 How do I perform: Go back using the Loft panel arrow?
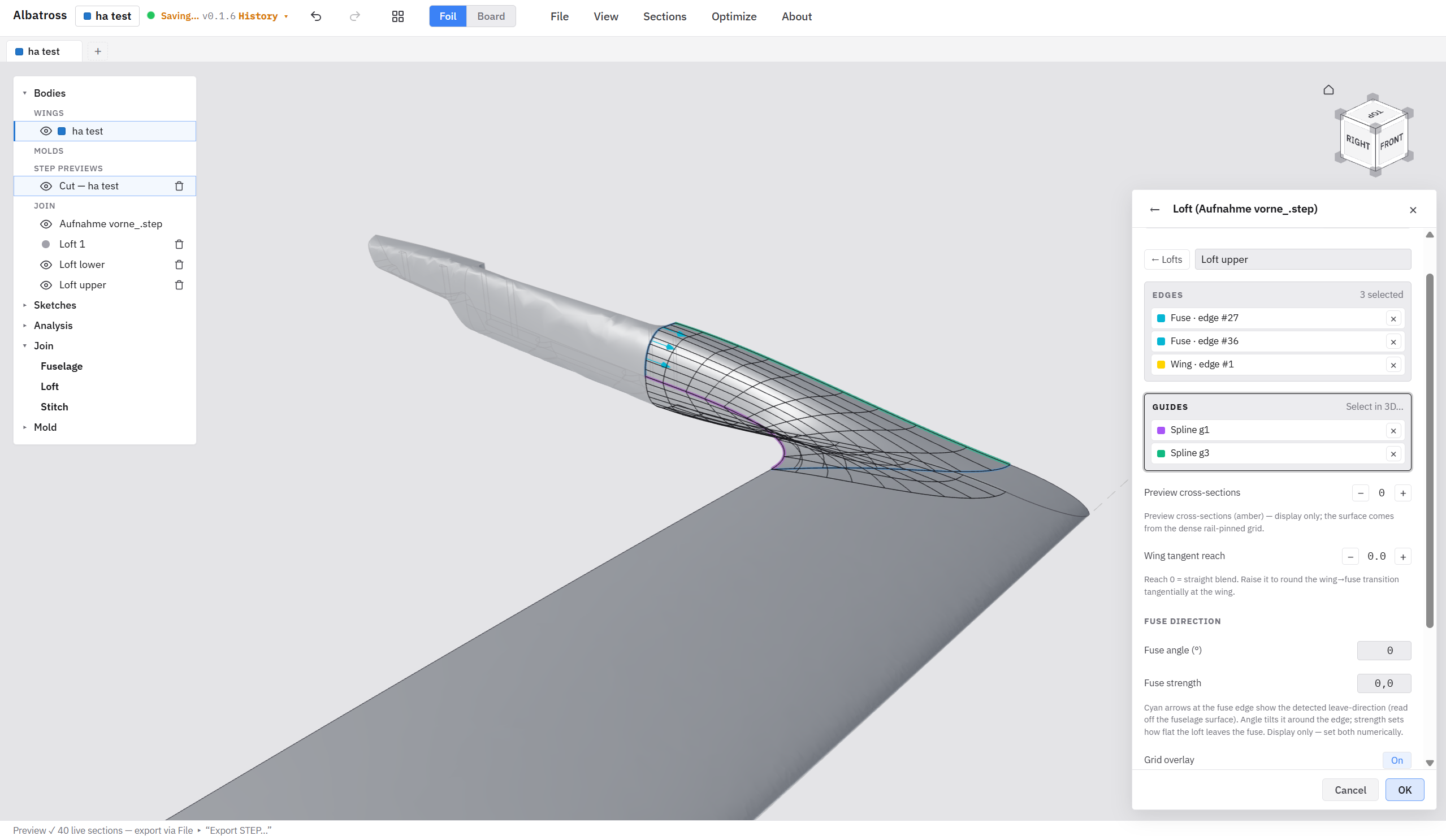[x=1154, y=209]
